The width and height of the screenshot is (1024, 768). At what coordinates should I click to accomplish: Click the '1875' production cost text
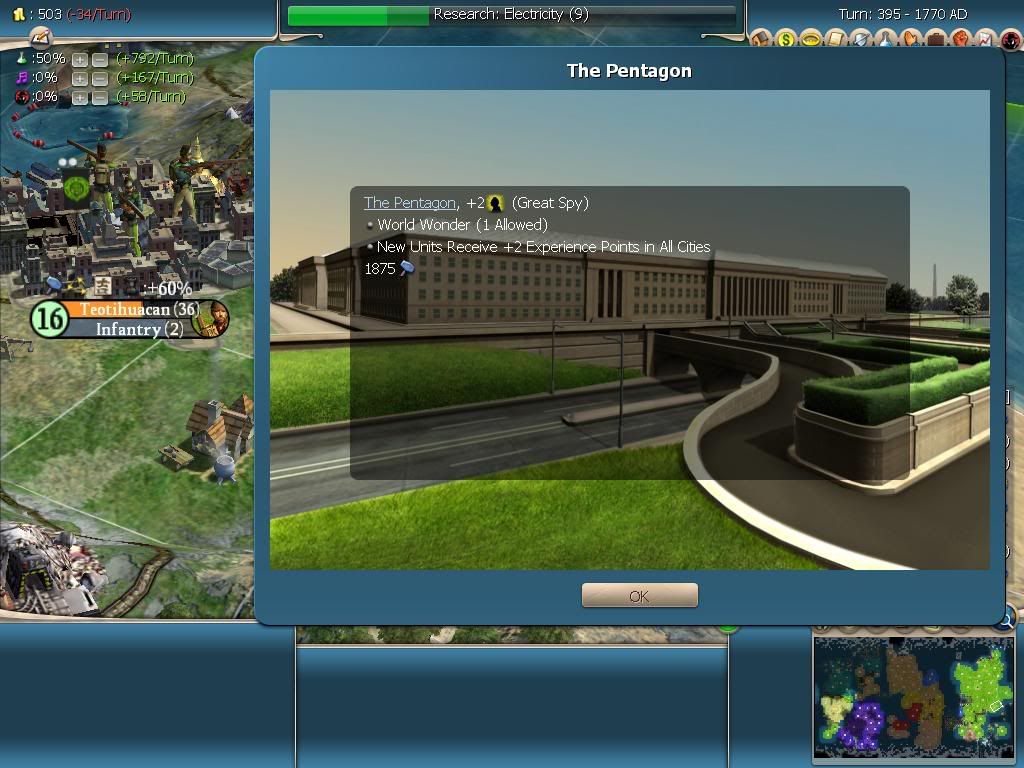(x=380, y=268)
